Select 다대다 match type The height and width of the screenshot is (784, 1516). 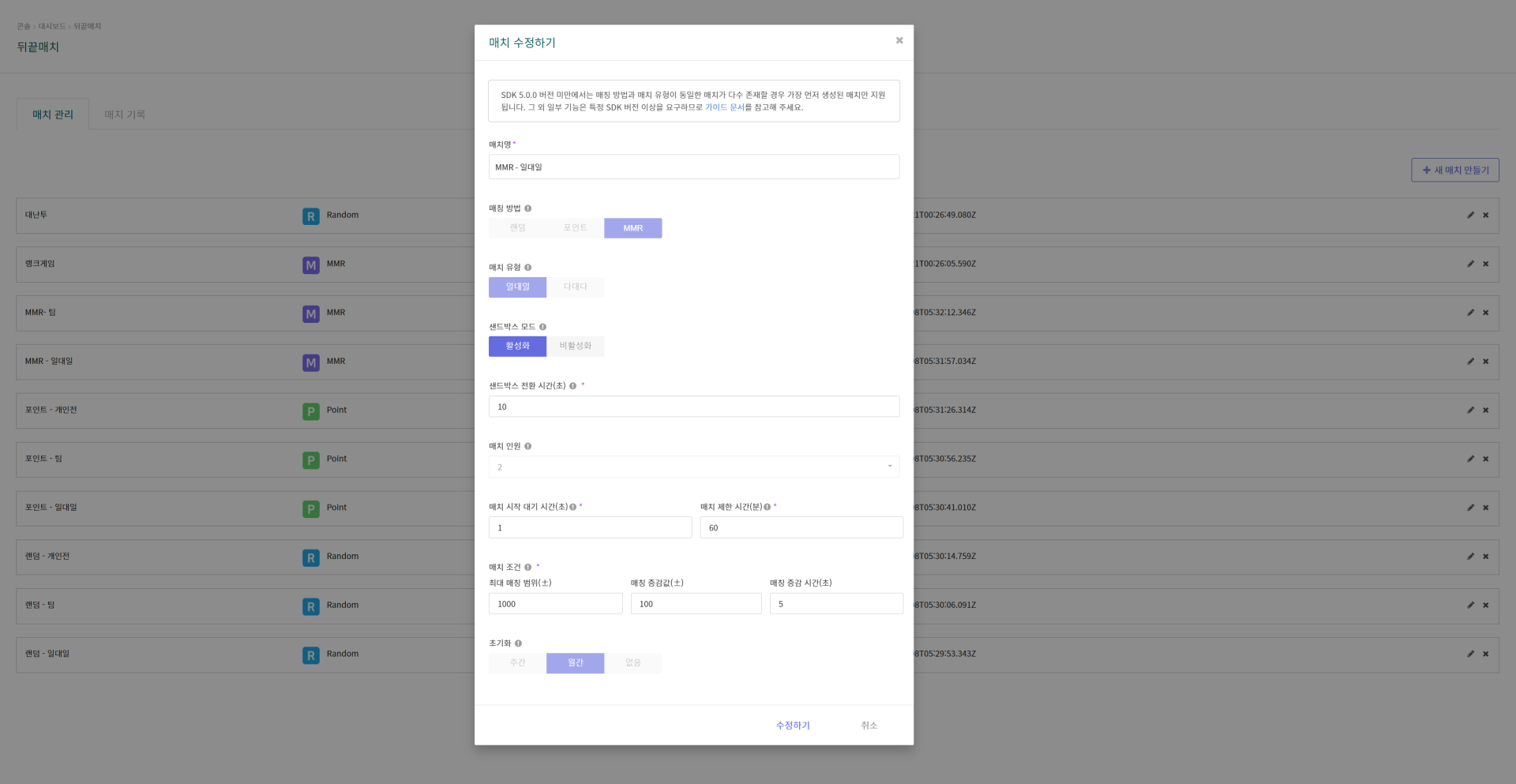coord(575,287)
